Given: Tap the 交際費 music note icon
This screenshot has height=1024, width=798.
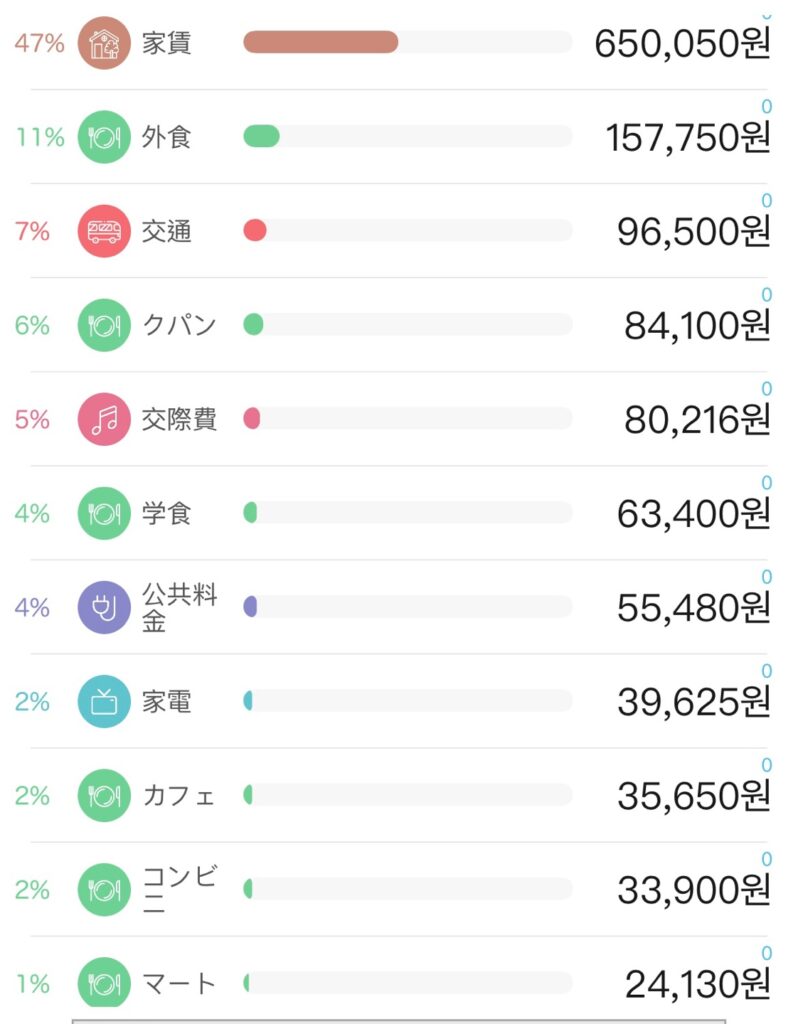Looking at the screenshot, I should pos(104,419).
